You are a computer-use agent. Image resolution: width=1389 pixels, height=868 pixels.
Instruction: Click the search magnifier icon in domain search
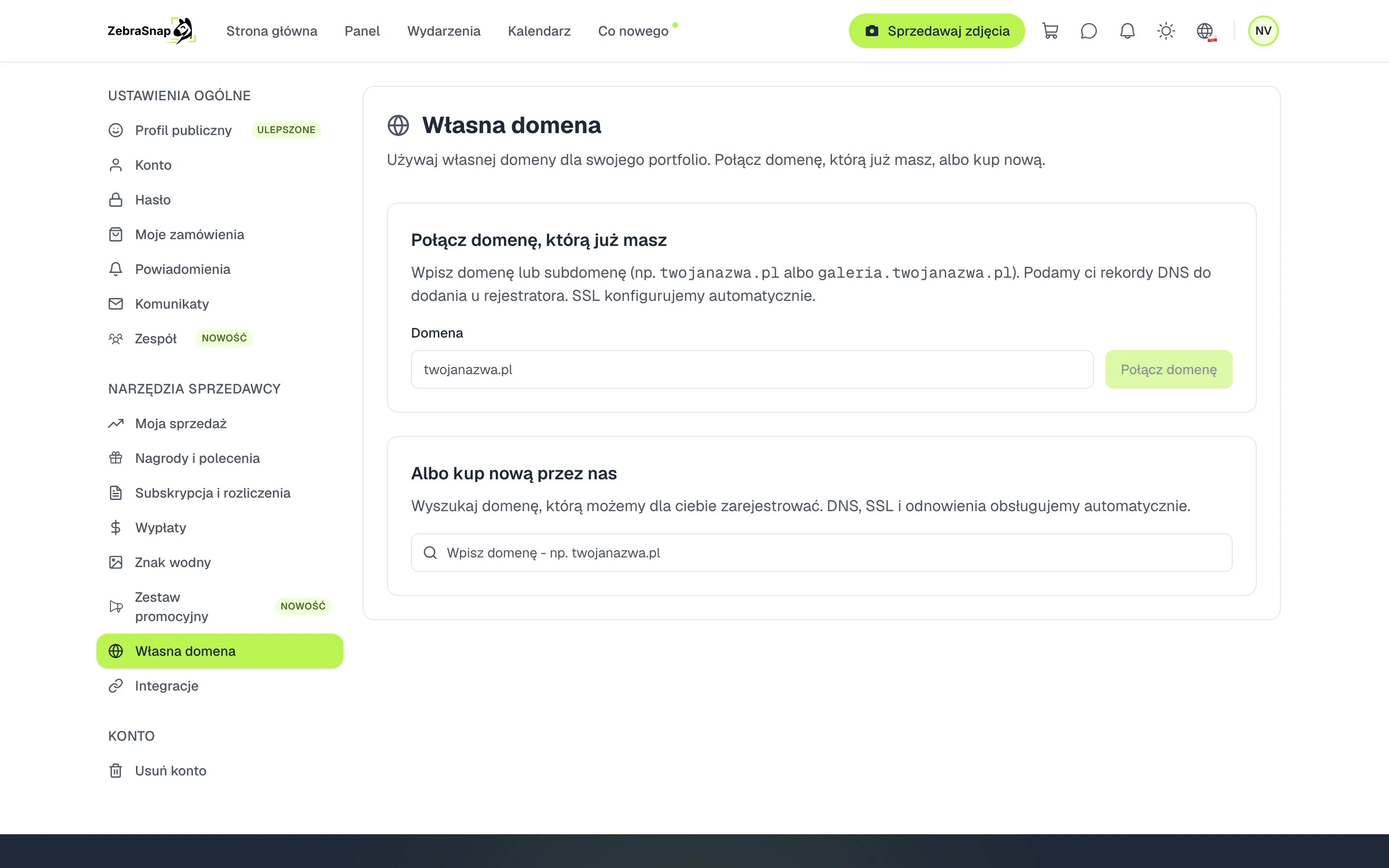(x=430, y=553)
